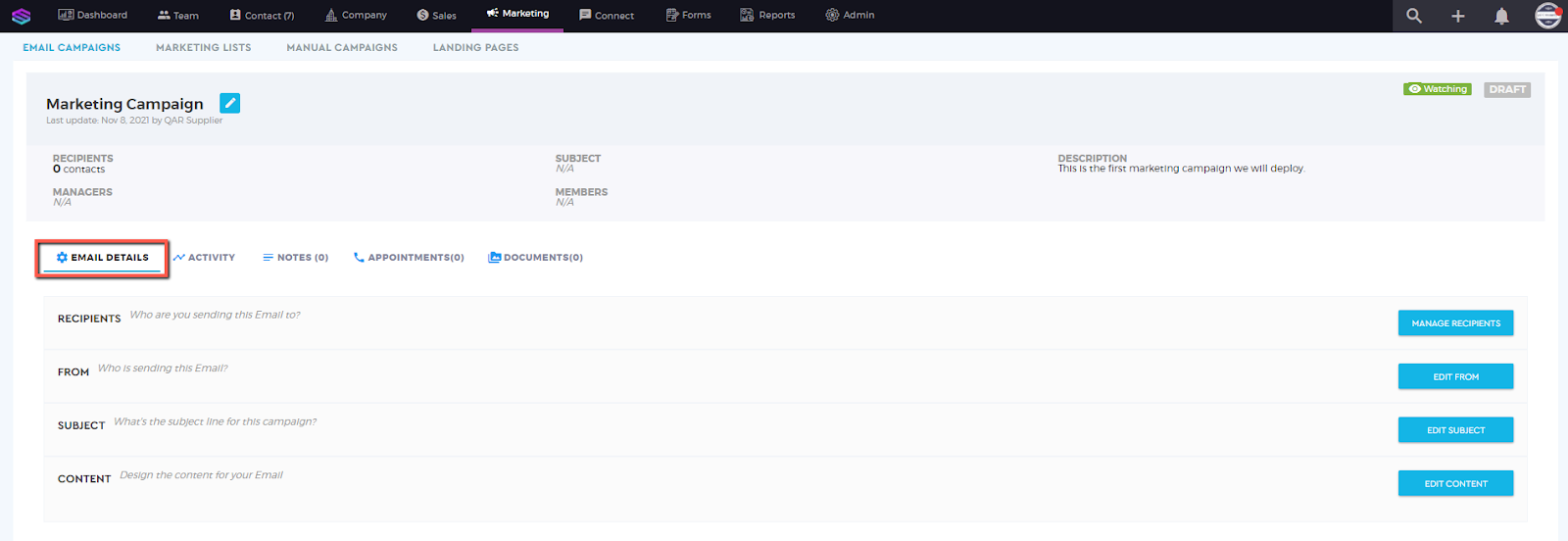Click '0 contacts' recipients value
Image resolution: width=1568 pixels, height=541 pixels.
click(78, 170)
